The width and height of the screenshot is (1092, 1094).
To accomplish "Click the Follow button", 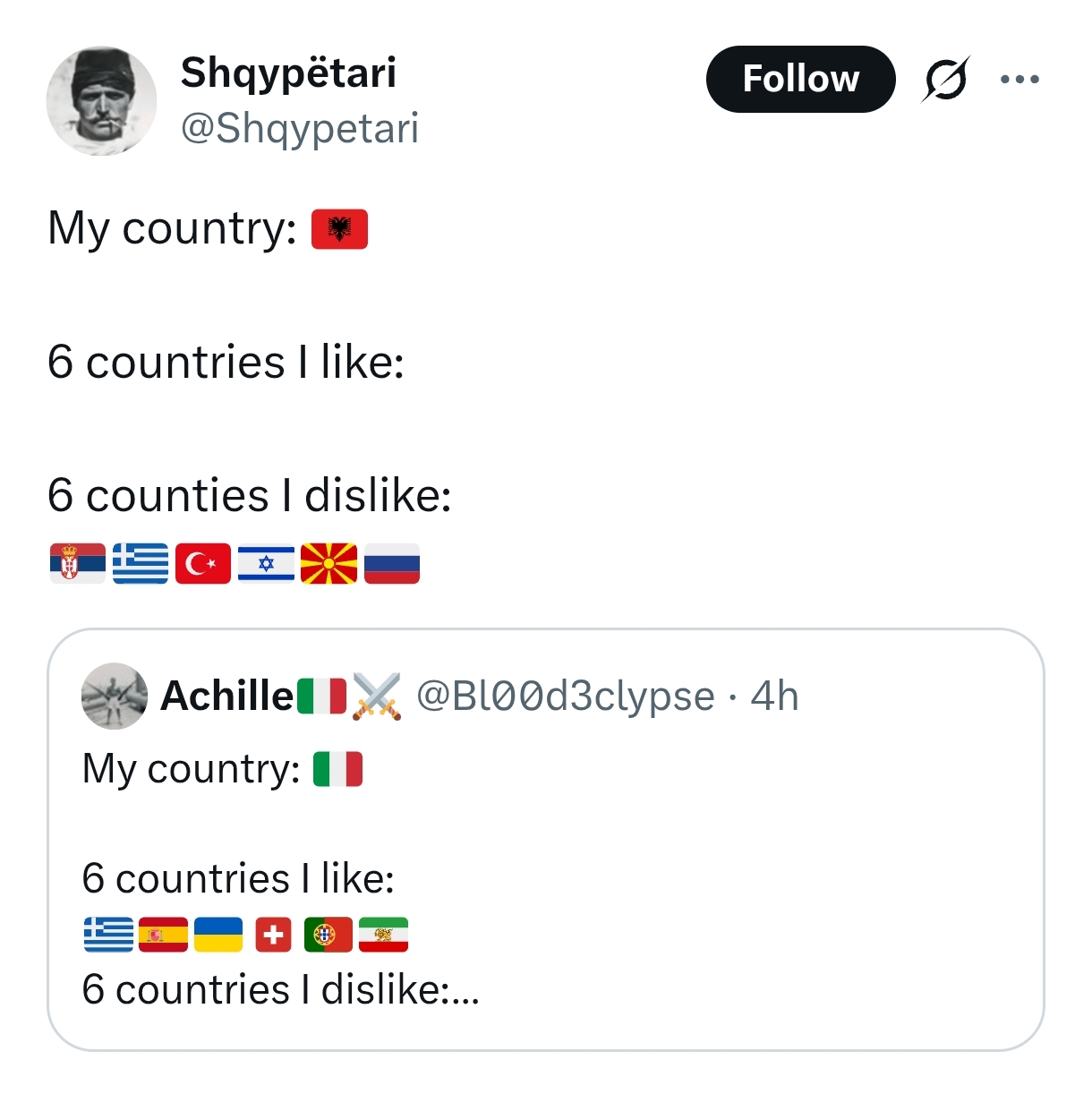I will [800, 79].
